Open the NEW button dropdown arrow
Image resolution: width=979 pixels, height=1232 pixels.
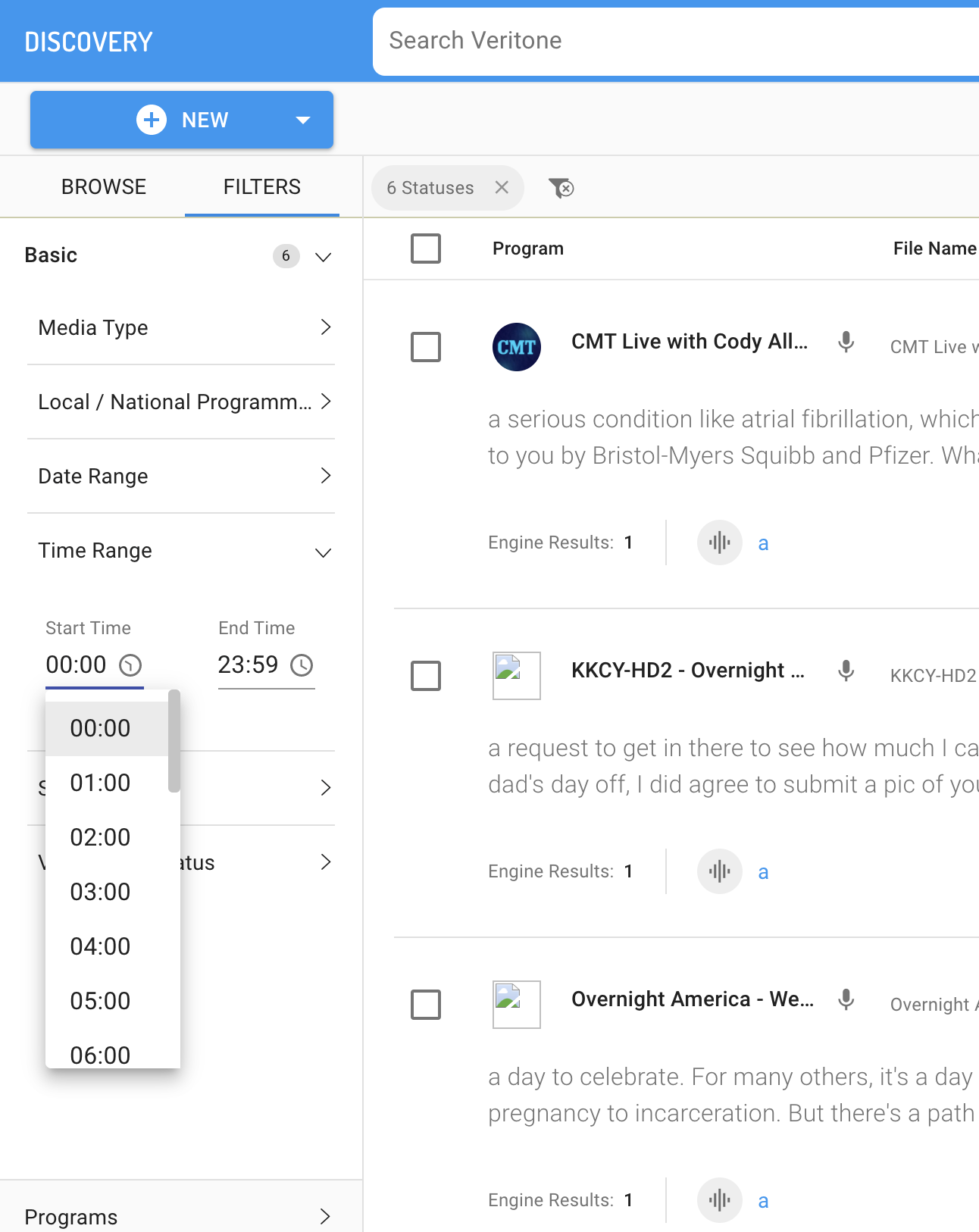(x=303, y=120)
